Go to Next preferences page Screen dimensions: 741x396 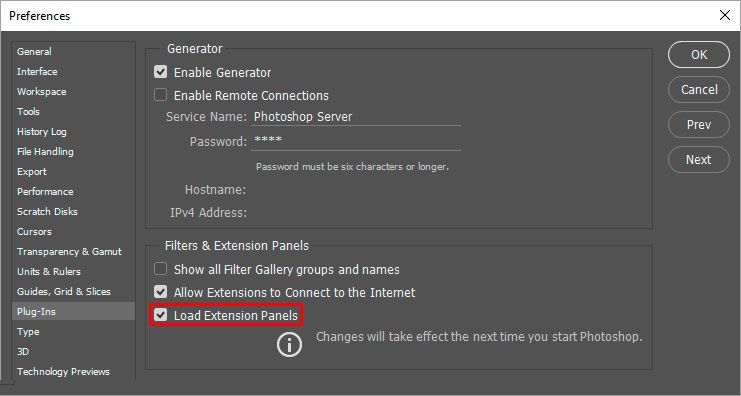pyautogui.click(x=698, y=160)
